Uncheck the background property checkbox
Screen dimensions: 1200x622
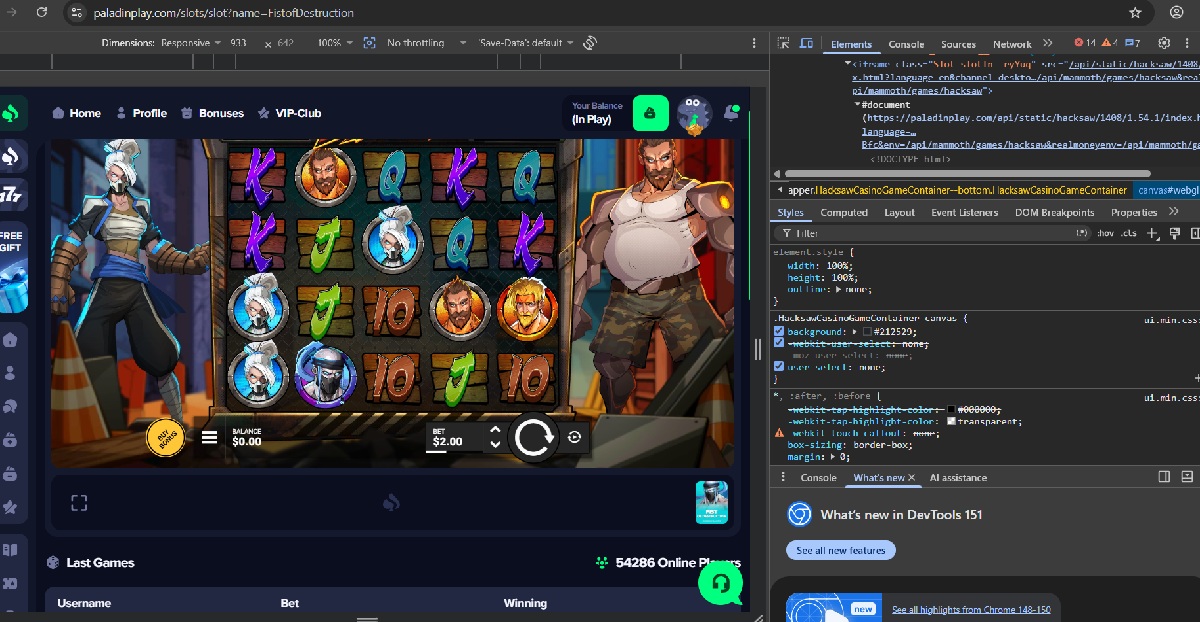point(780,331)
